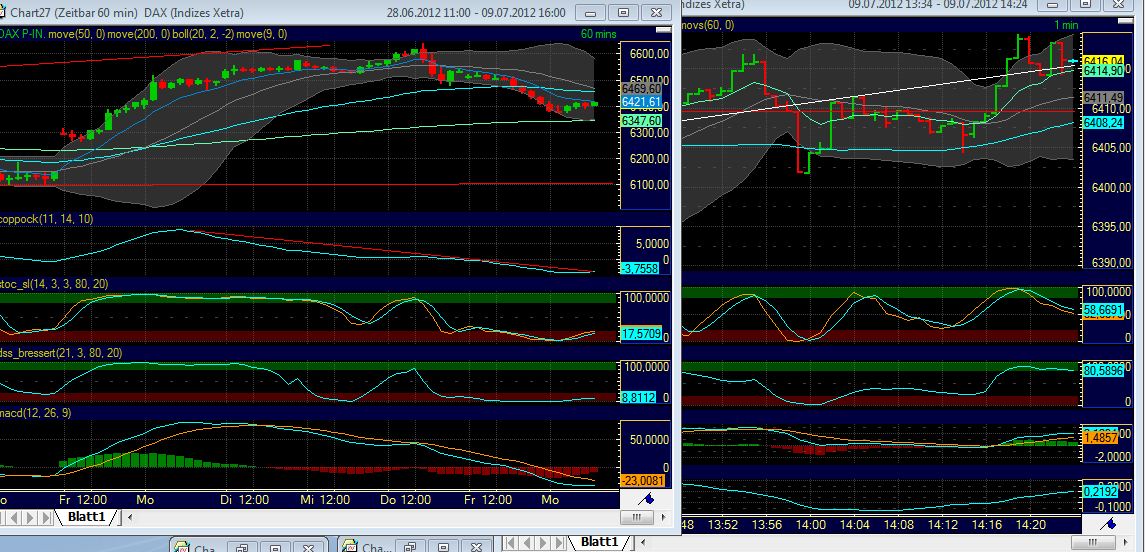Viewport: 1145px width, 552px height.
Task: Click the pin flag icon in the 1 min chart
Action: tap(1109, 523)
